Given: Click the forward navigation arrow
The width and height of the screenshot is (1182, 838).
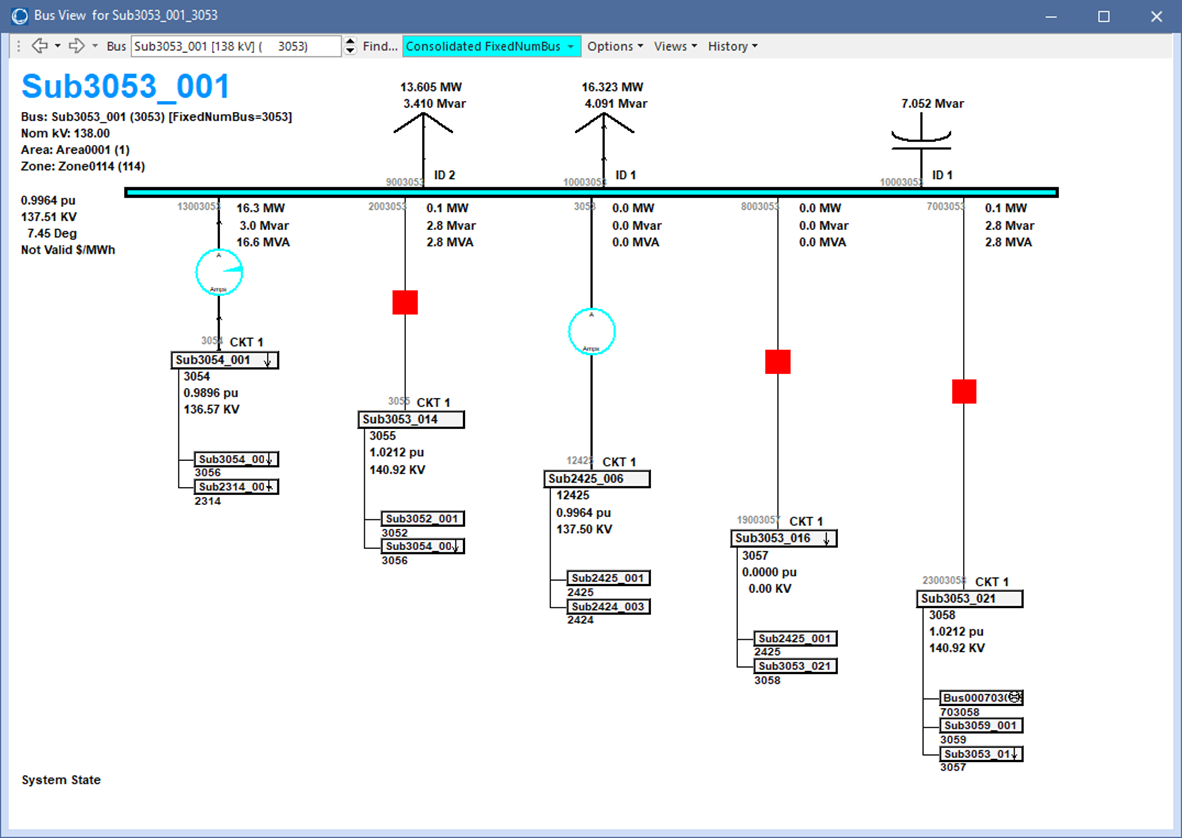Looking at the screenshot, I should coord(77,46).
